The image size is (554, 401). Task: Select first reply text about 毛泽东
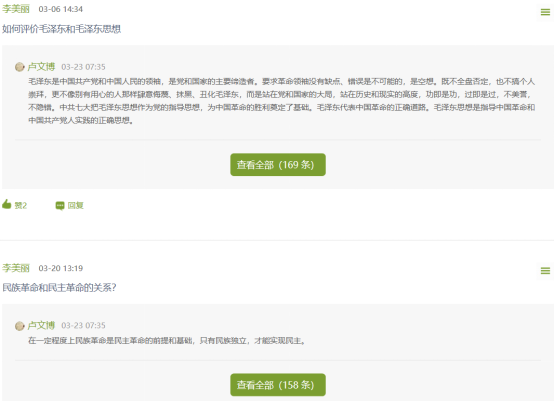[x=282, y=101]
